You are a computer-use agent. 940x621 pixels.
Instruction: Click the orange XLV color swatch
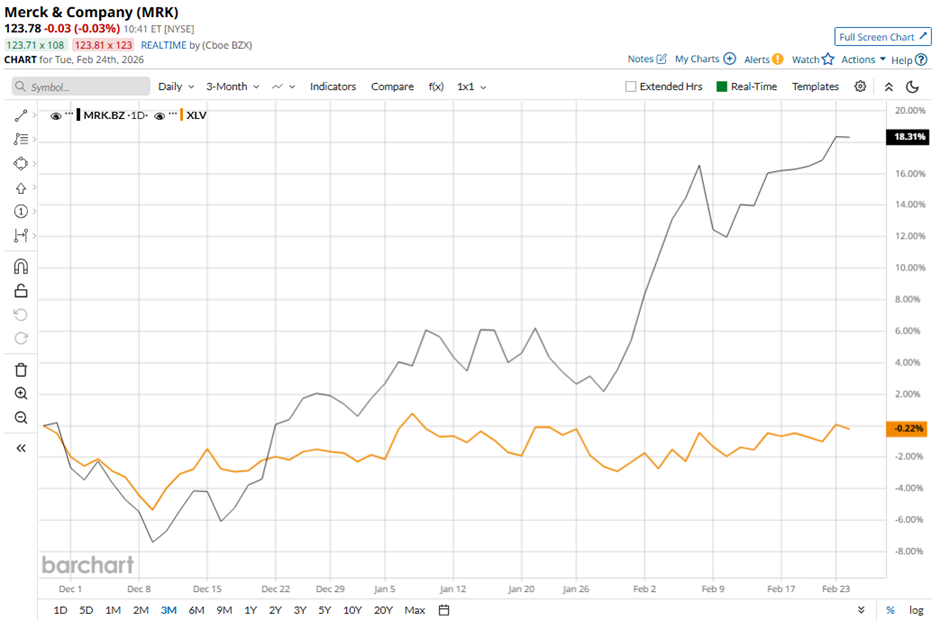pos(182,115)
